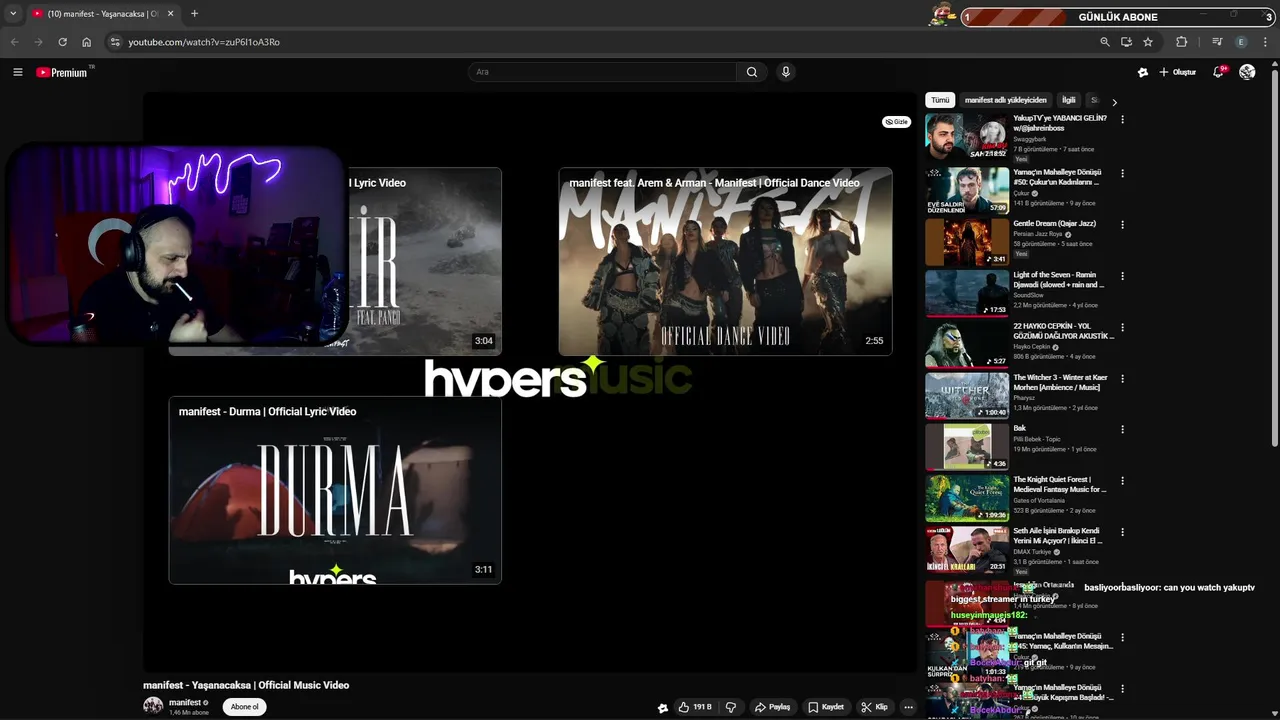Viewport: 1280px width, 720px height.
Task: Open the browser home page
Action: [x=86, y=42]
